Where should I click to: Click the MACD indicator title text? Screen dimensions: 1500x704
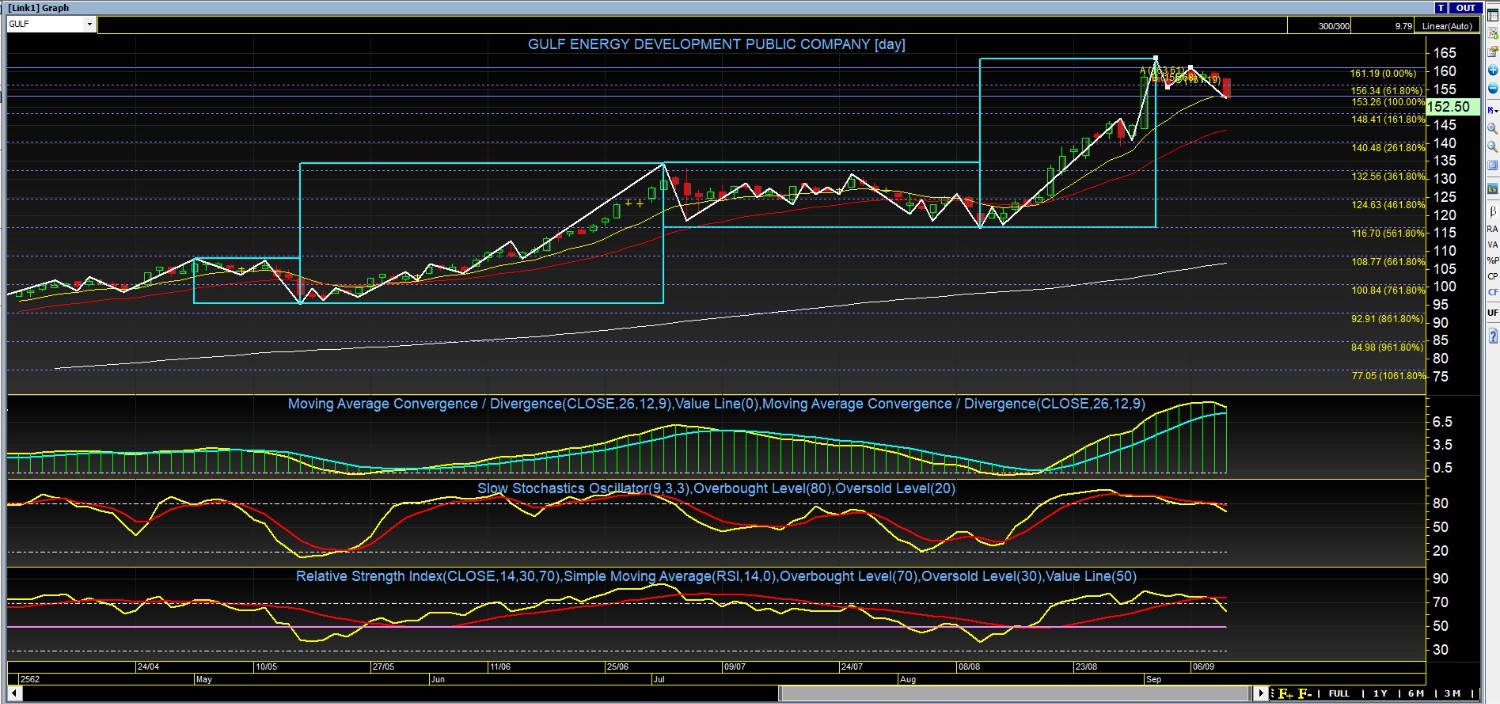click(717, 404)
